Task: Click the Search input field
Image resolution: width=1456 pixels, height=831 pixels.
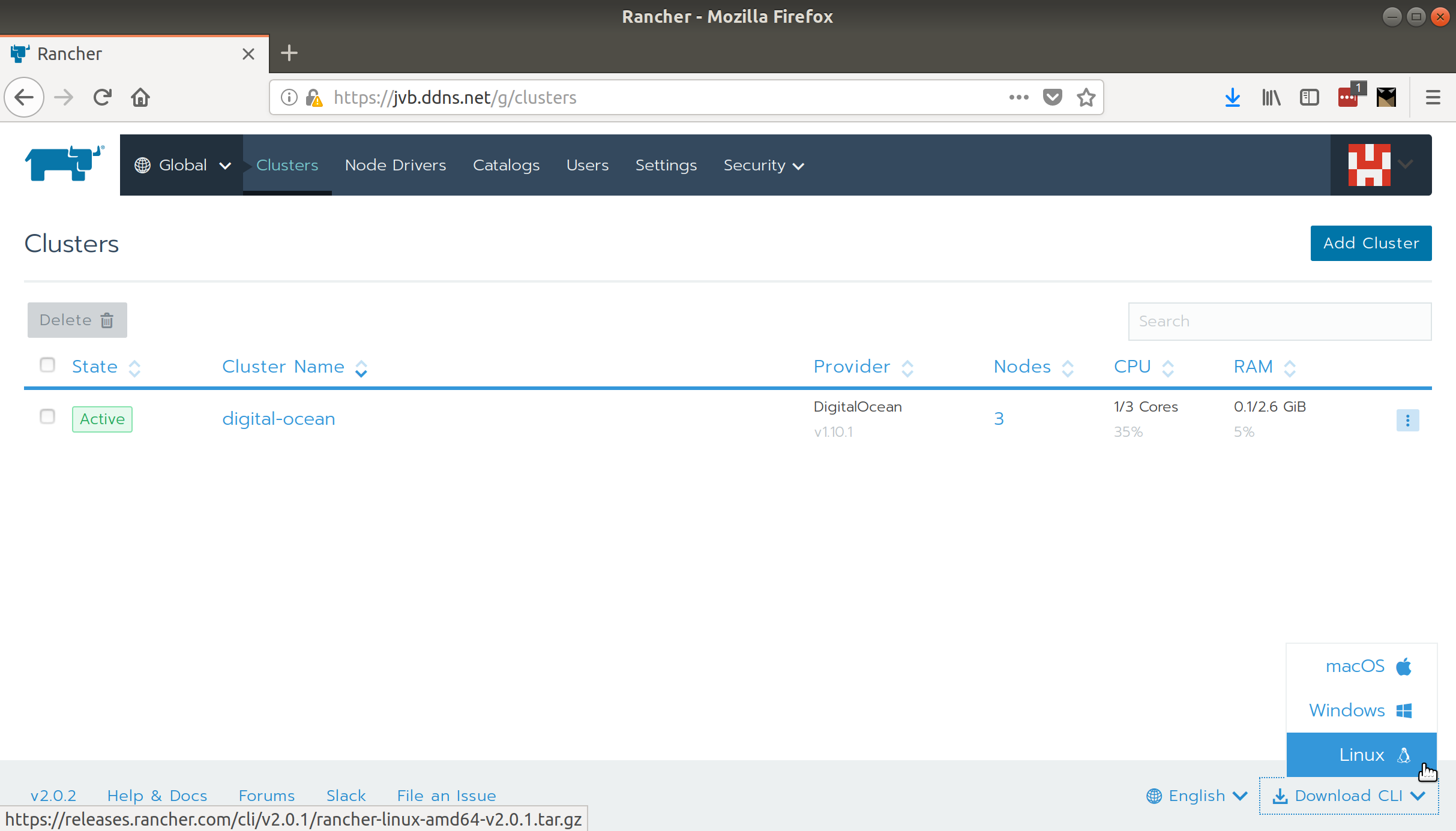Action: tap(1280, 320)
